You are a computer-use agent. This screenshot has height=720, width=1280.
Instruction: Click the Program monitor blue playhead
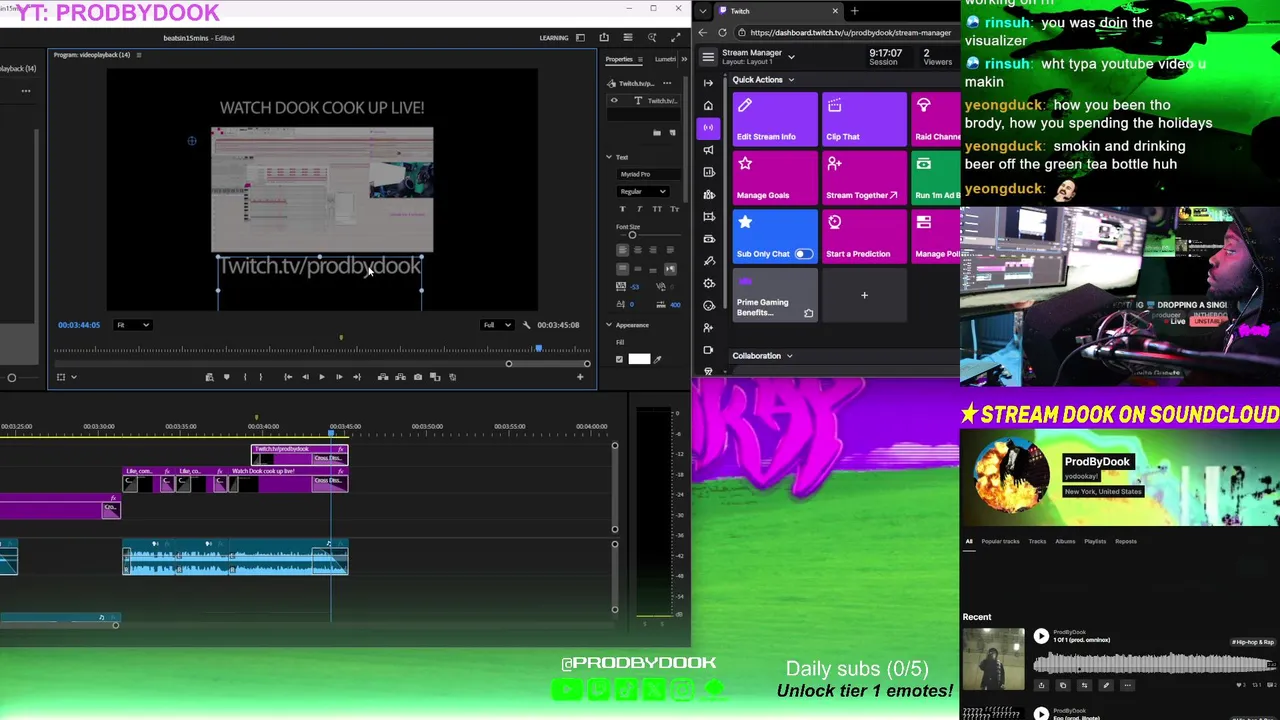[538, 348]
